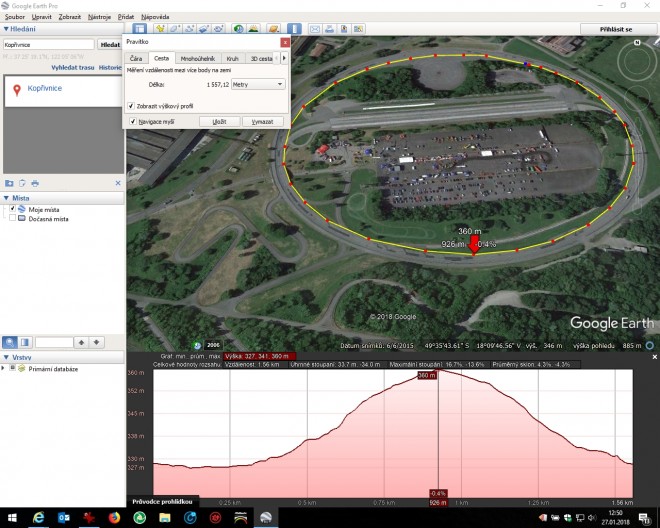Collapse the Hledání search panel
Screen dimensions: 660x528
[x=6, y=29]
